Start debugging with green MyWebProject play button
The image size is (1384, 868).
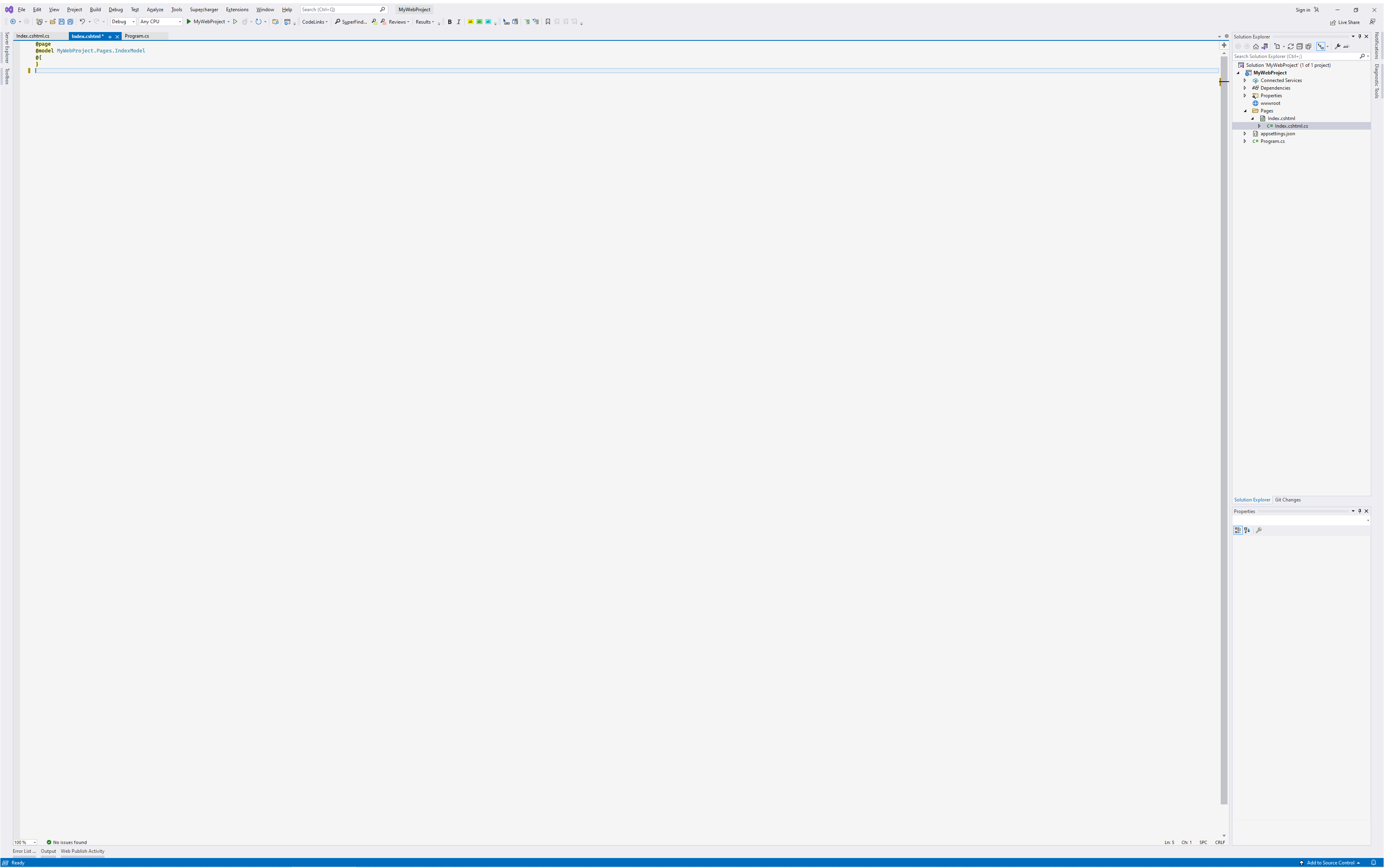pos(189,22)
